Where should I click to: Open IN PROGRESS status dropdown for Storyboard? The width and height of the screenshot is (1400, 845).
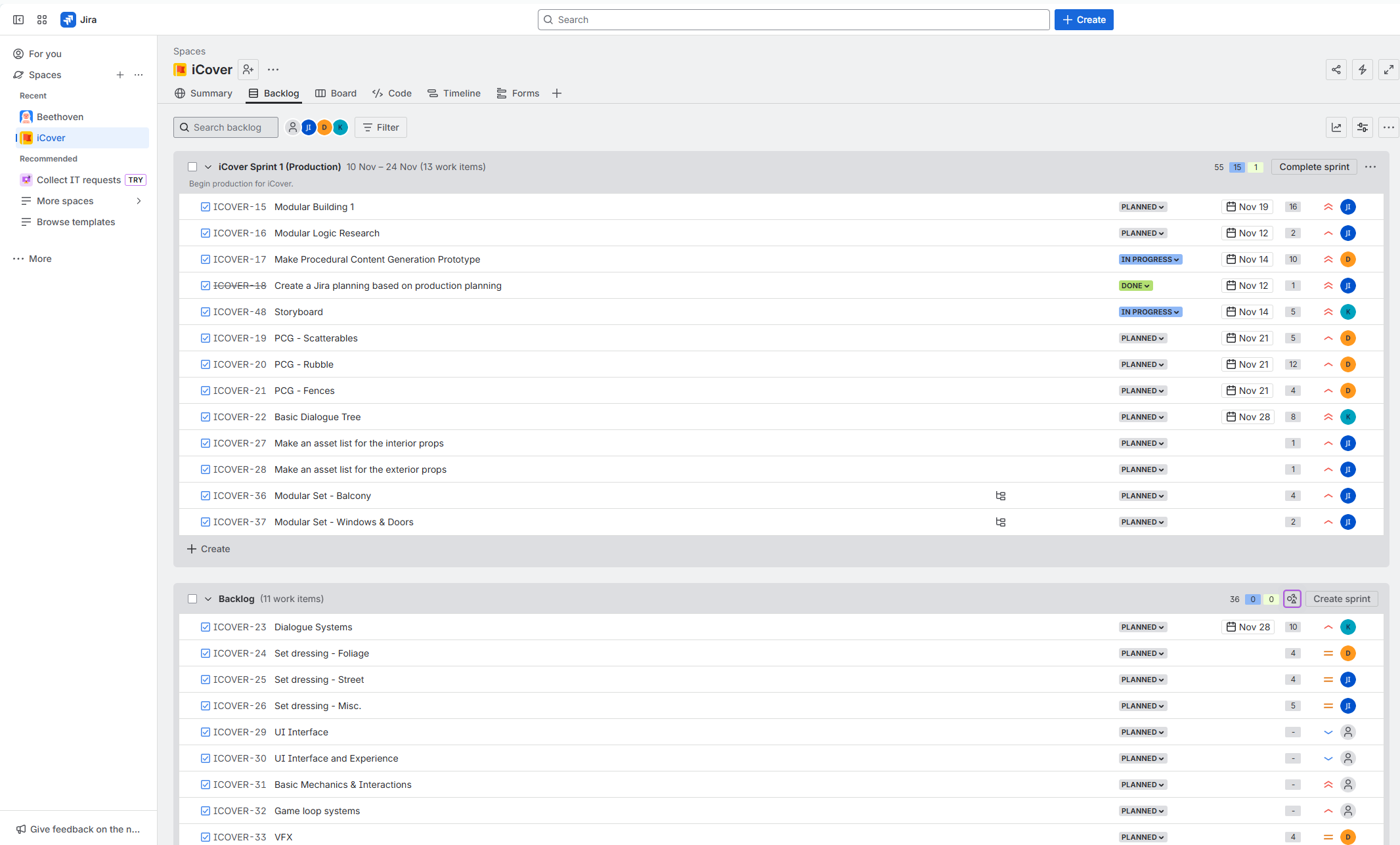tap(1150, 312)
